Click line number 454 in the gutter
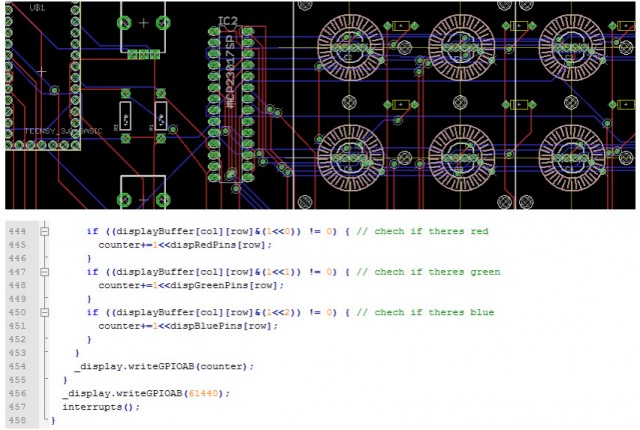640x430 pixels. coord(18,367)
